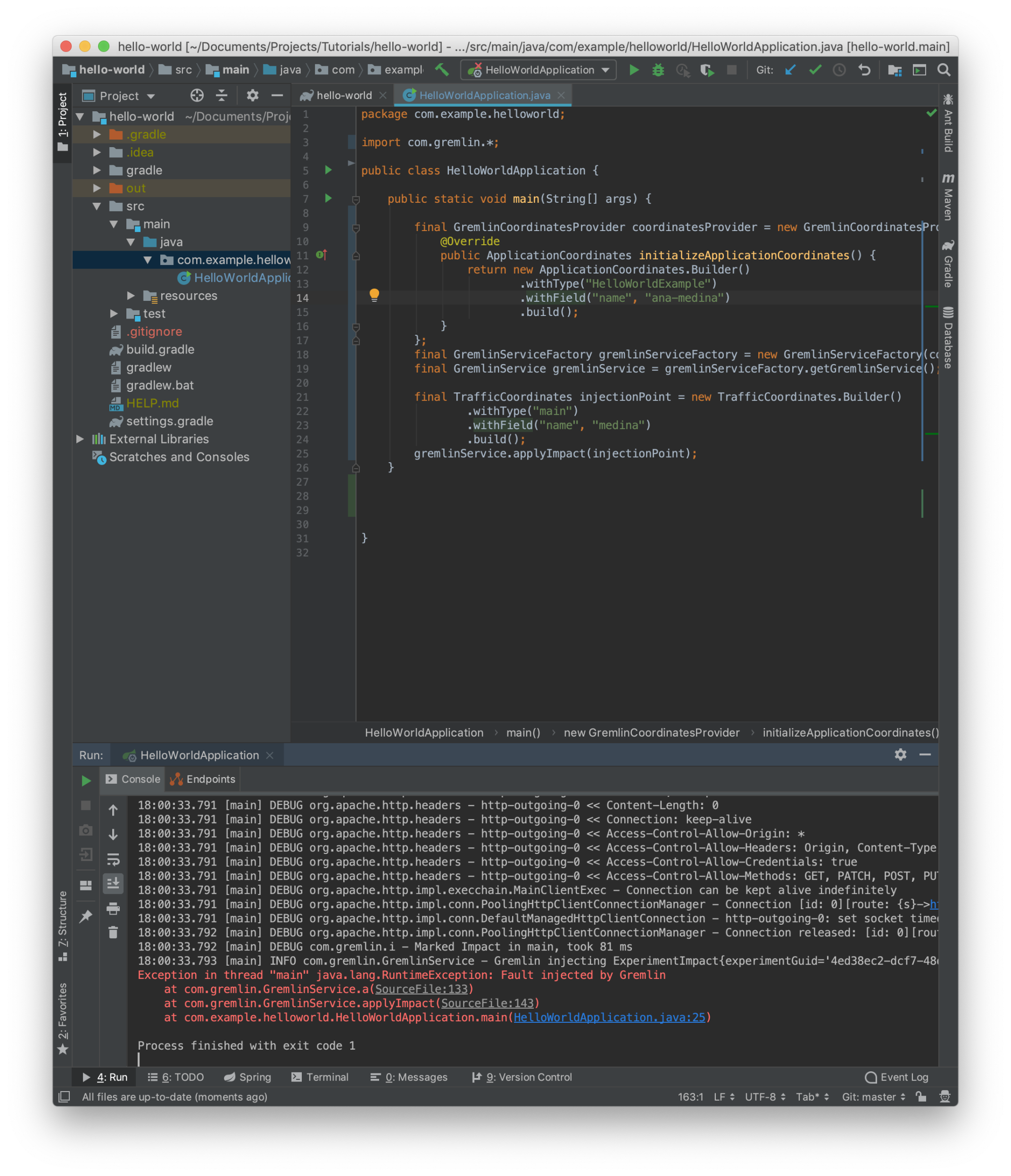This screenshot has height=1176, width=1011.
Task: Toggle soft-wrap in the console
Action: [113, 860]
